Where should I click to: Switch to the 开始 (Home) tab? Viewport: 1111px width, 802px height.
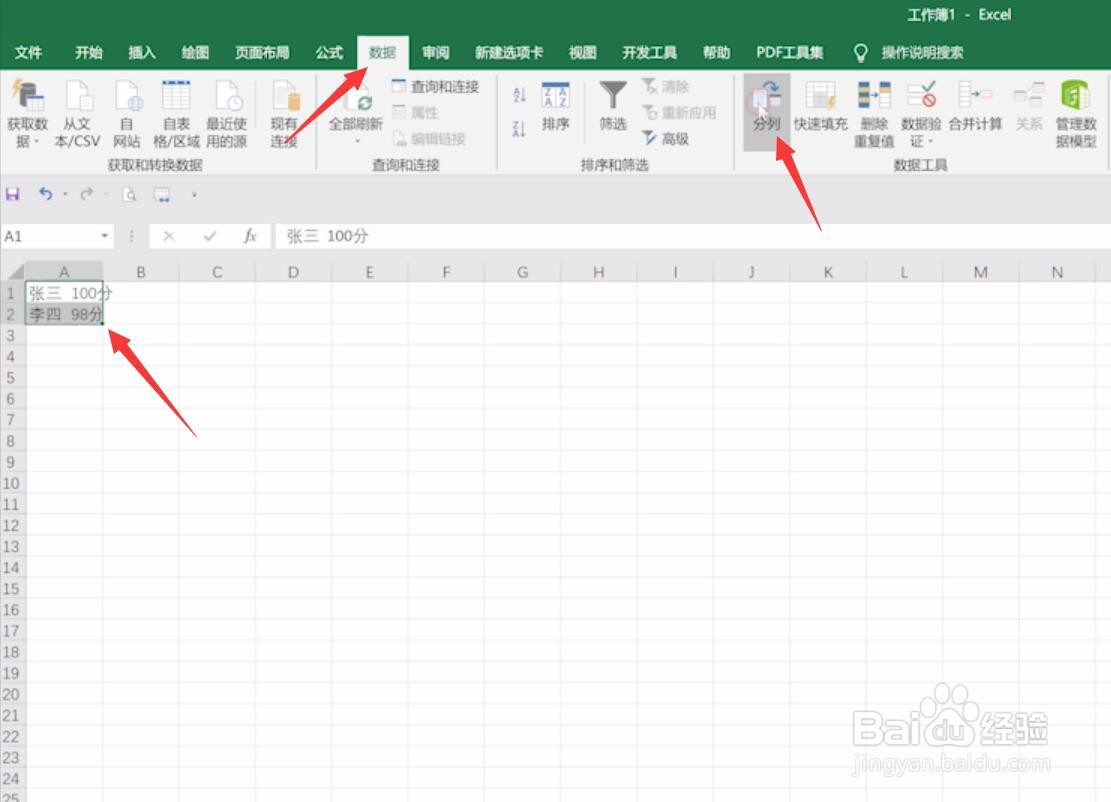tap(89, 52)
